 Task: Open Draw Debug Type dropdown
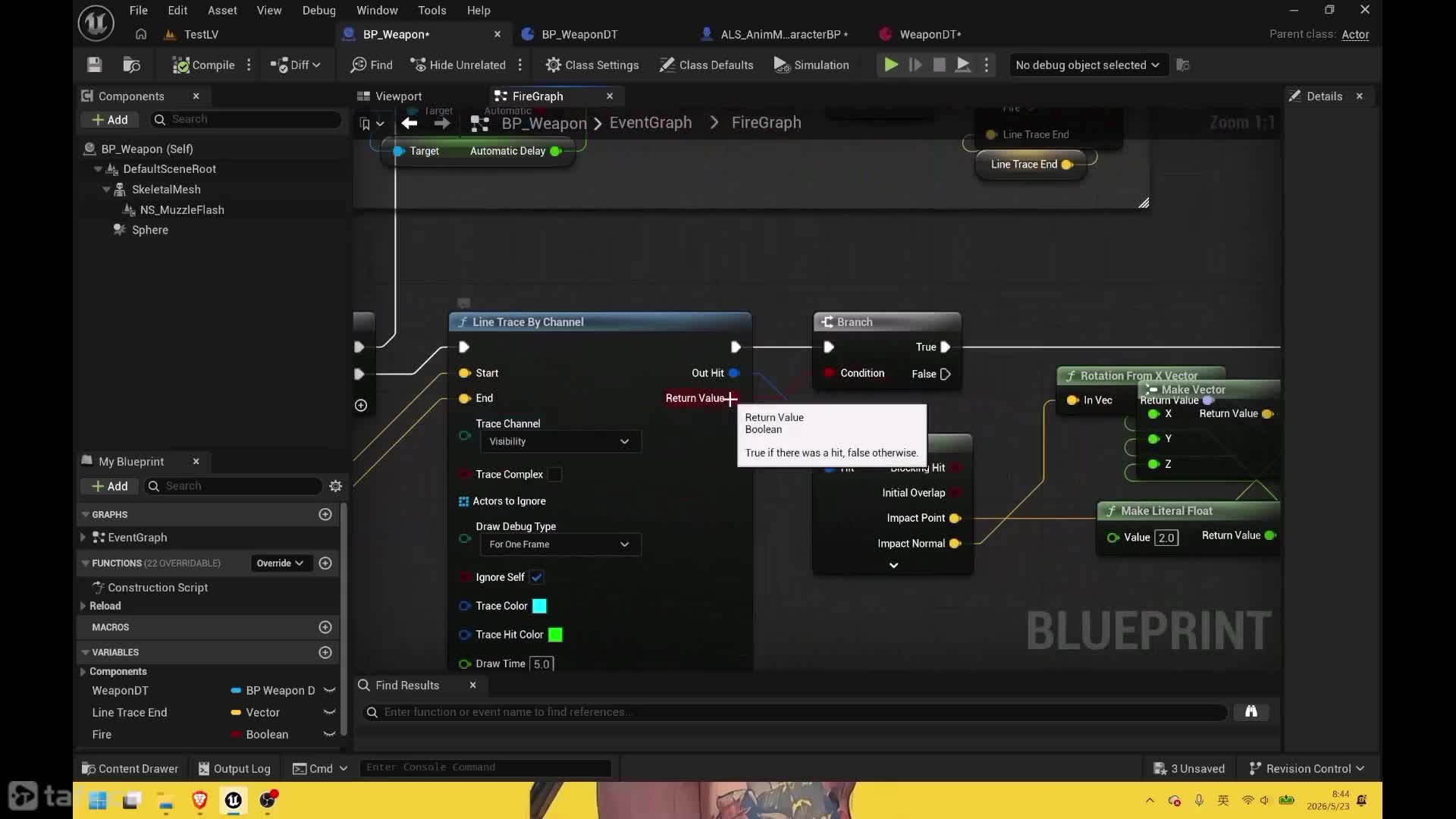tap(560, 544)
